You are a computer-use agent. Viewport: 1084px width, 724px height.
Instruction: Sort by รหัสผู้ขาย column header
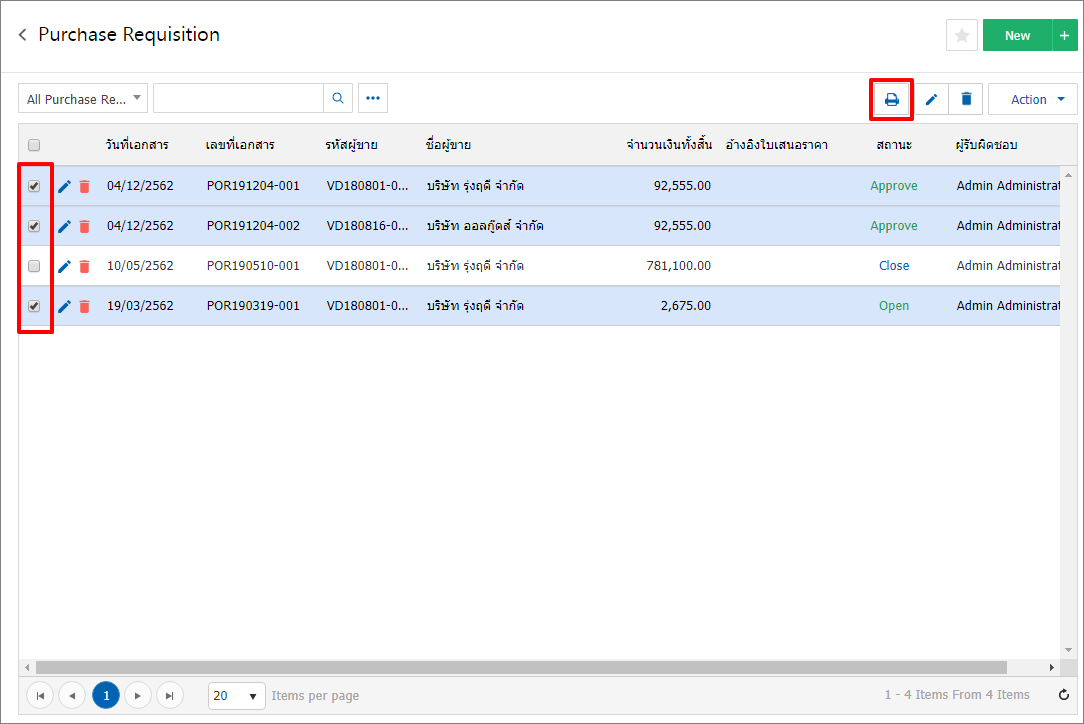[351, 145]
